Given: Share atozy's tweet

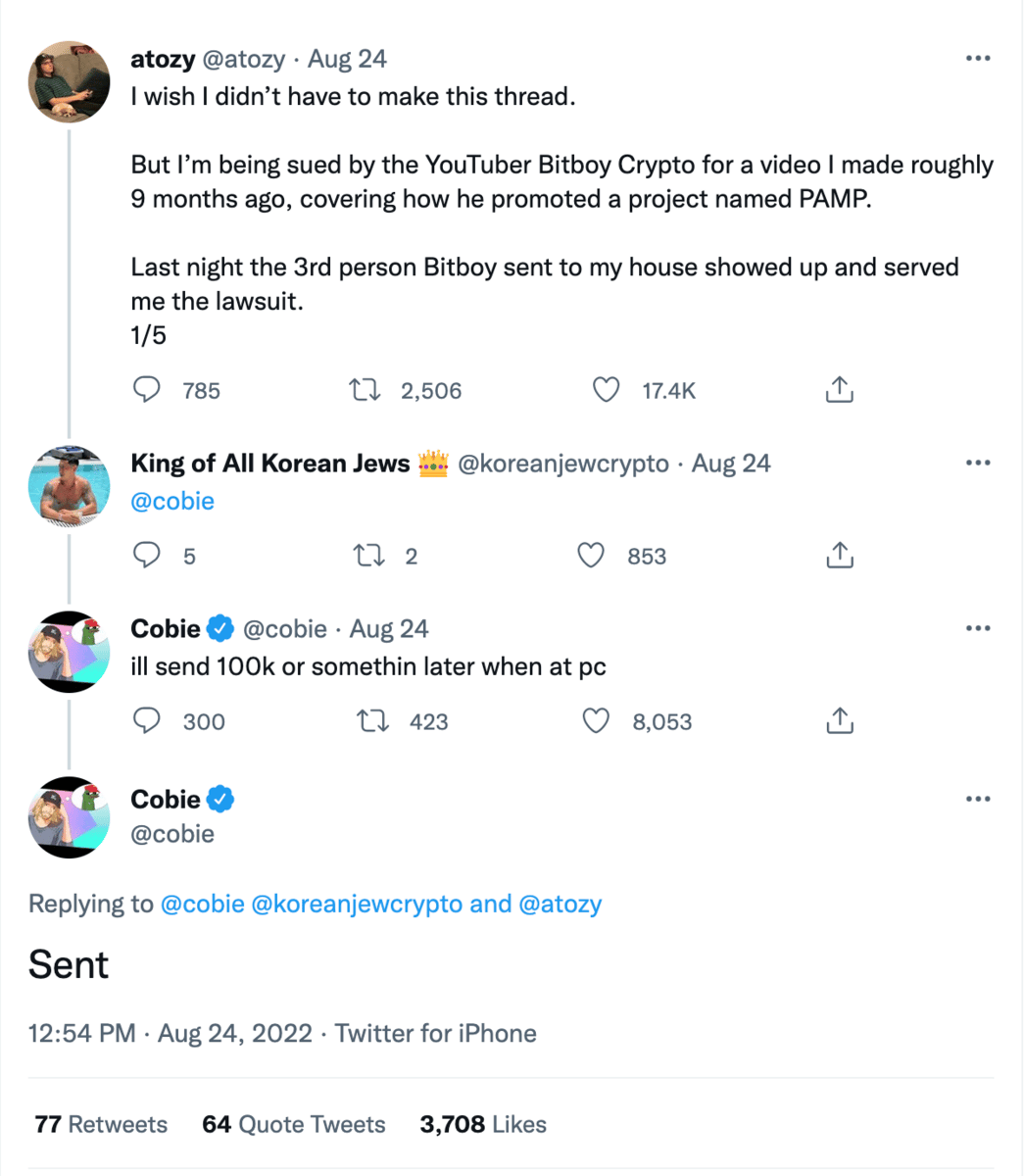Looking at the screenshot, I should tap(839, 390).
